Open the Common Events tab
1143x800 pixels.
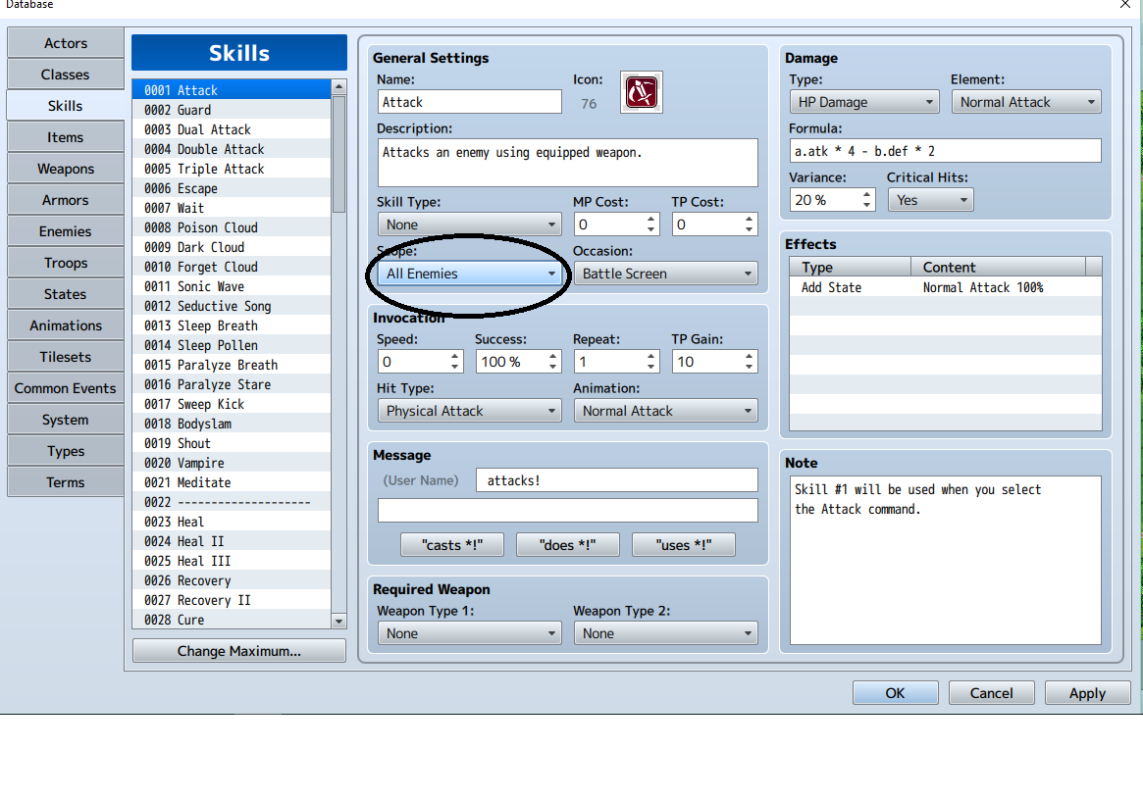(x=66, y=388)
